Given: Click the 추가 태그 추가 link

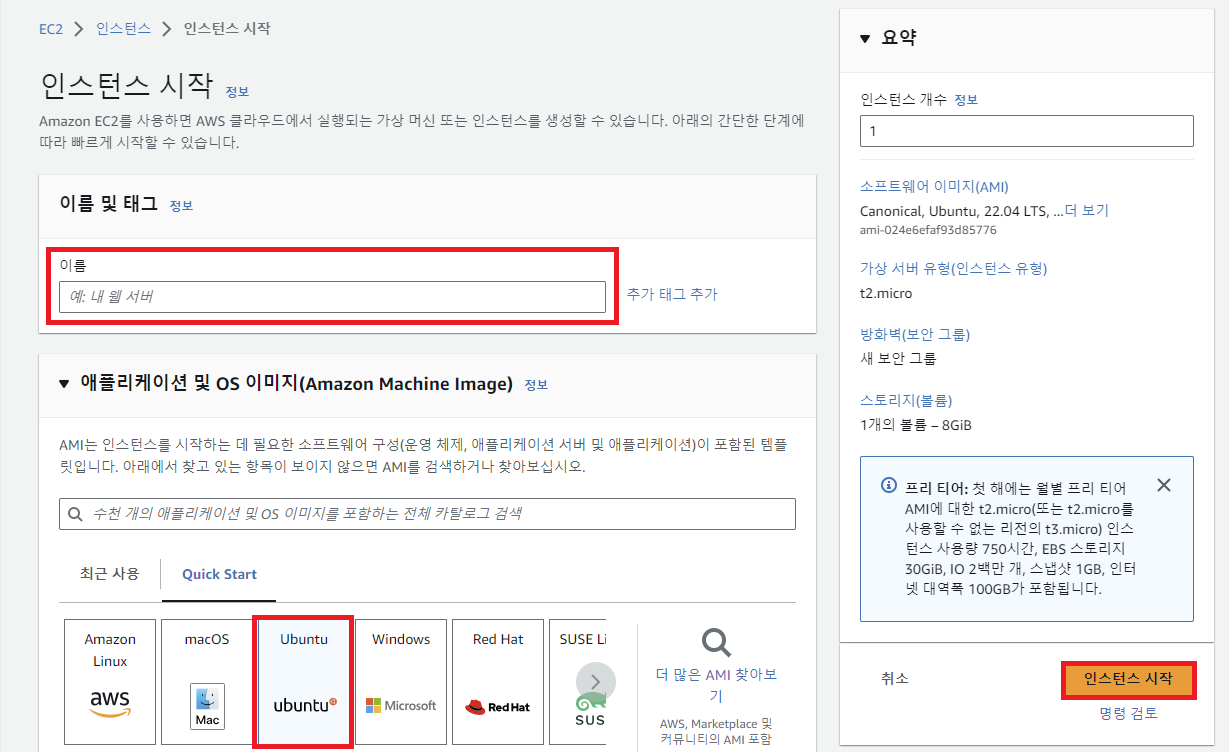Looking at the screenshot, I should click(x=672, y=294).
